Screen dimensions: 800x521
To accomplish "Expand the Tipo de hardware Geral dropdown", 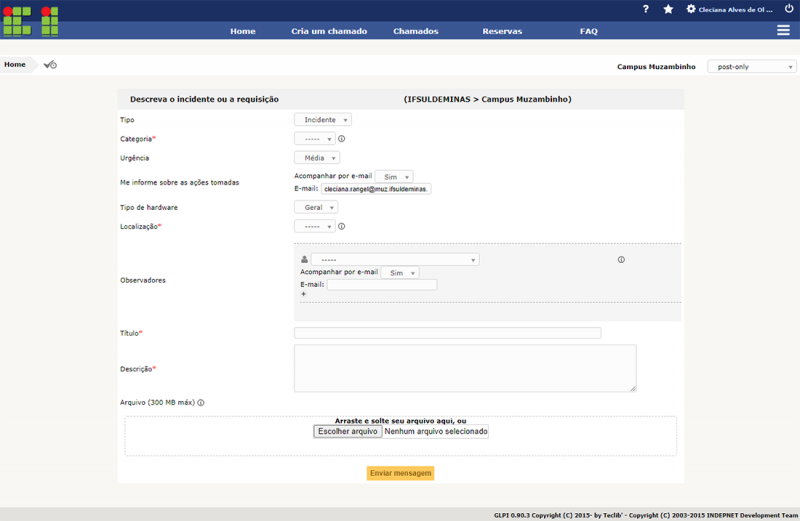I will click(x=316, y=208).
